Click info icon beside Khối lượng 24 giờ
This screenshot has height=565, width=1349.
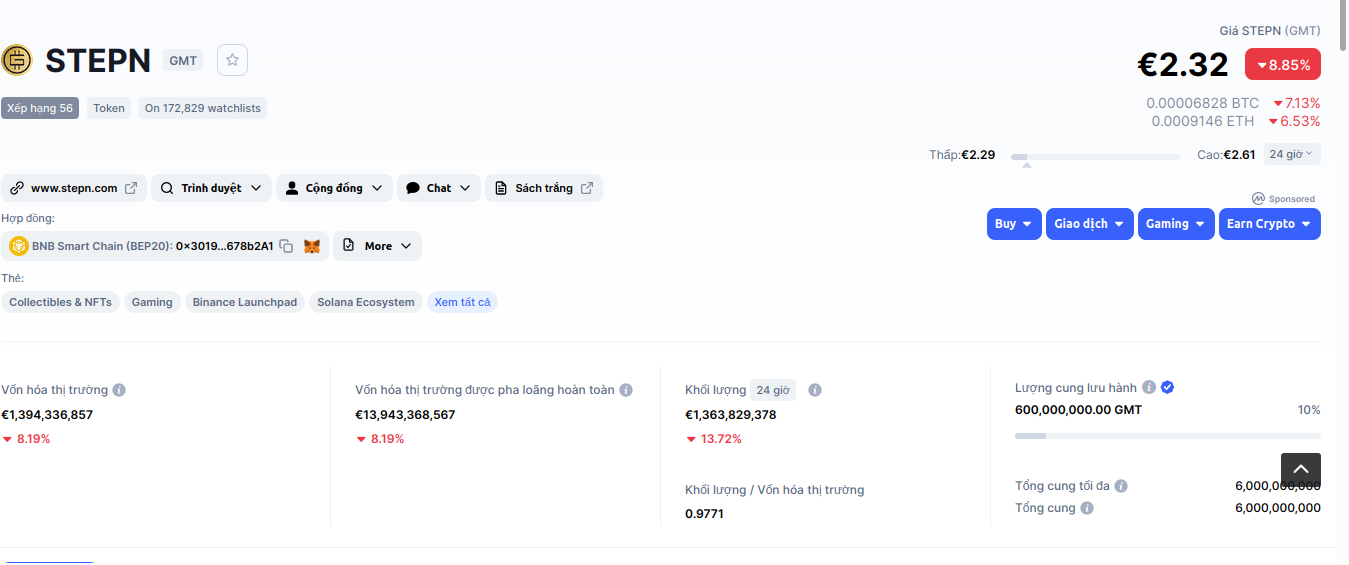coord(814,390)
